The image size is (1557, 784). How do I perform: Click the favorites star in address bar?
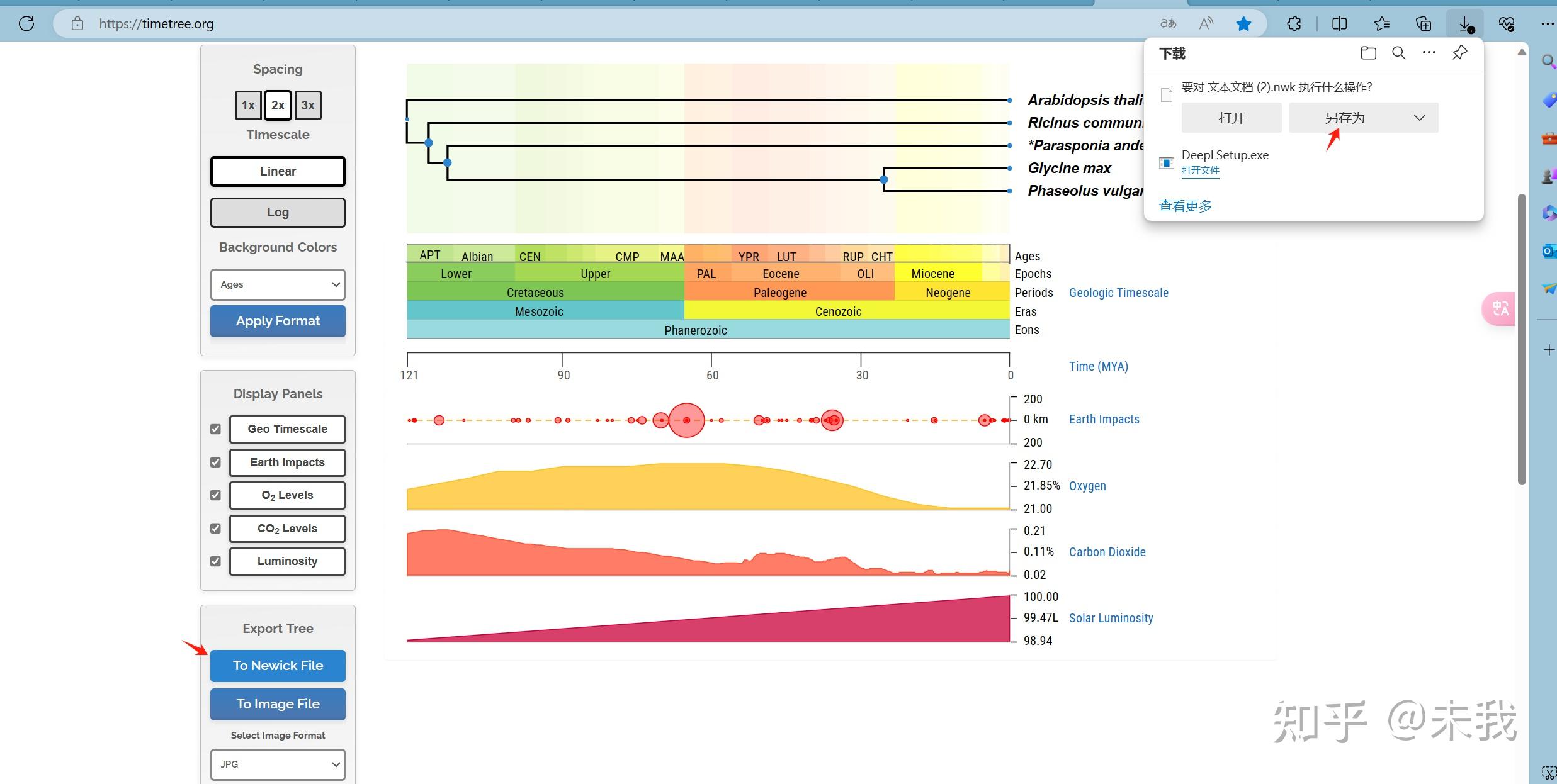point(1243,24)
